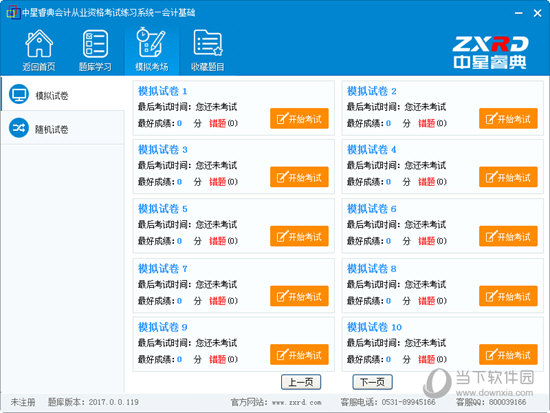
Task: Start exam for 模拟试卷 3
Action: coord(299,177)
